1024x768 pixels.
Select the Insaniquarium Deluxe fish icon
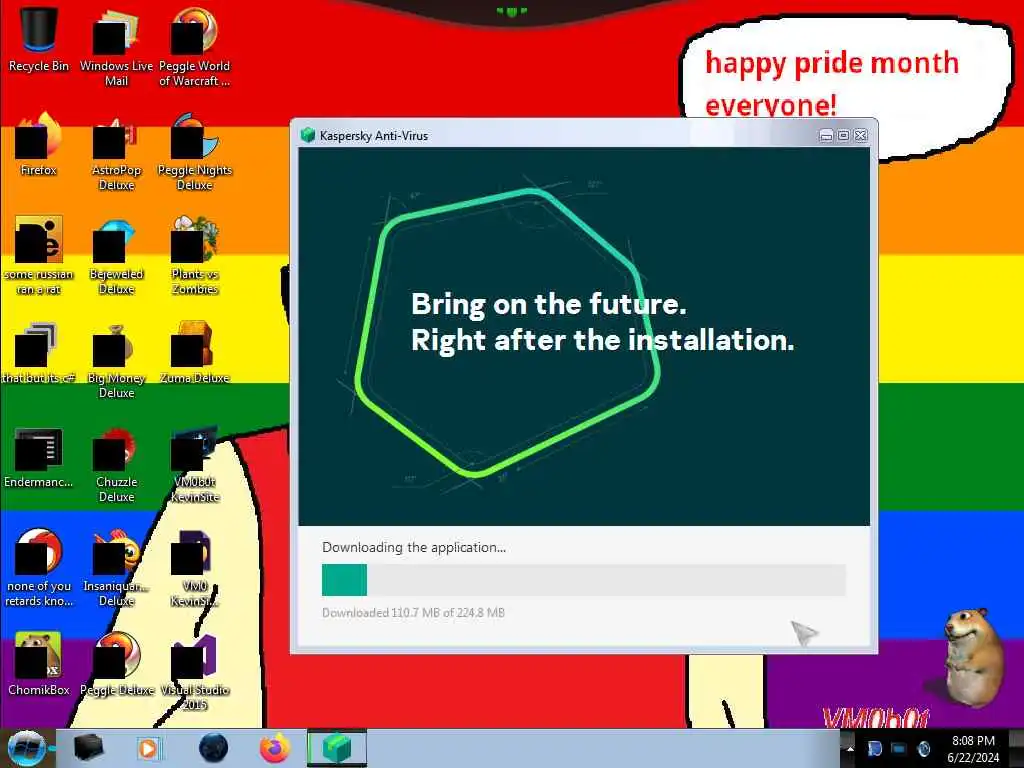click(x=116, y=568)
